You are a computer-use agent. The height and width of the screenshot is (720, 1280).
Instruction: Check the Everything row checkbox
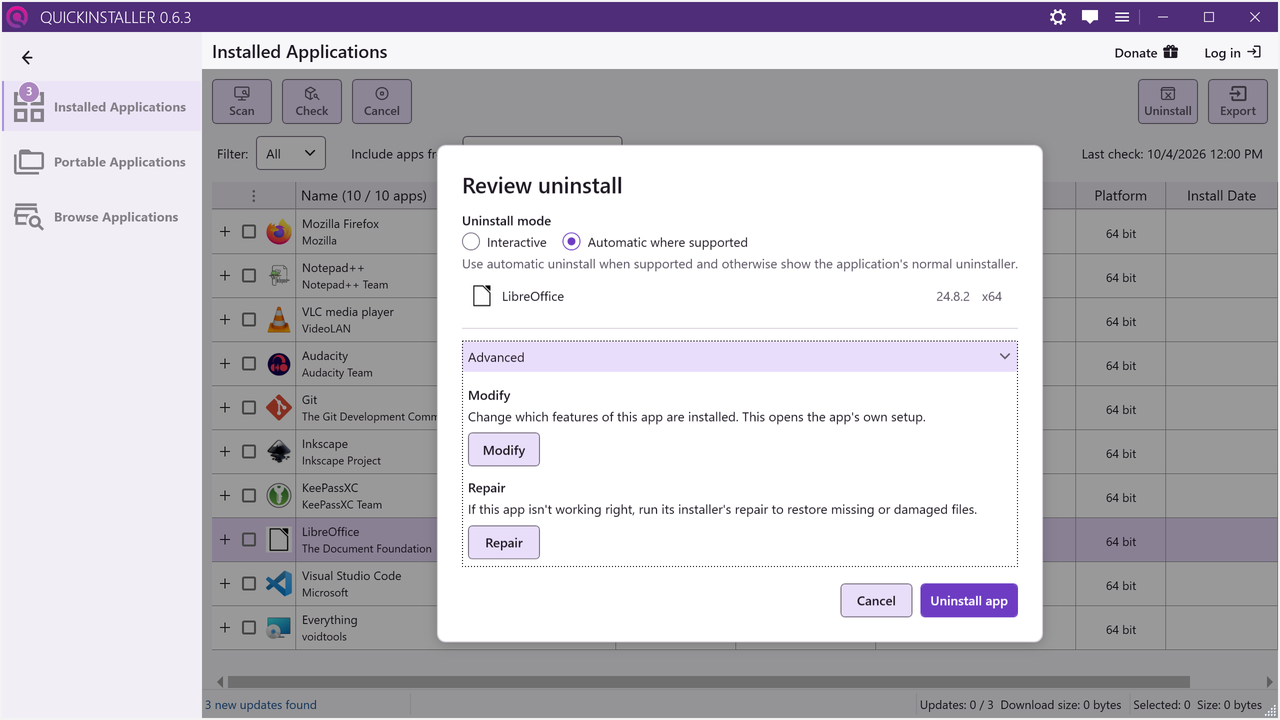[x=249, y=628]
